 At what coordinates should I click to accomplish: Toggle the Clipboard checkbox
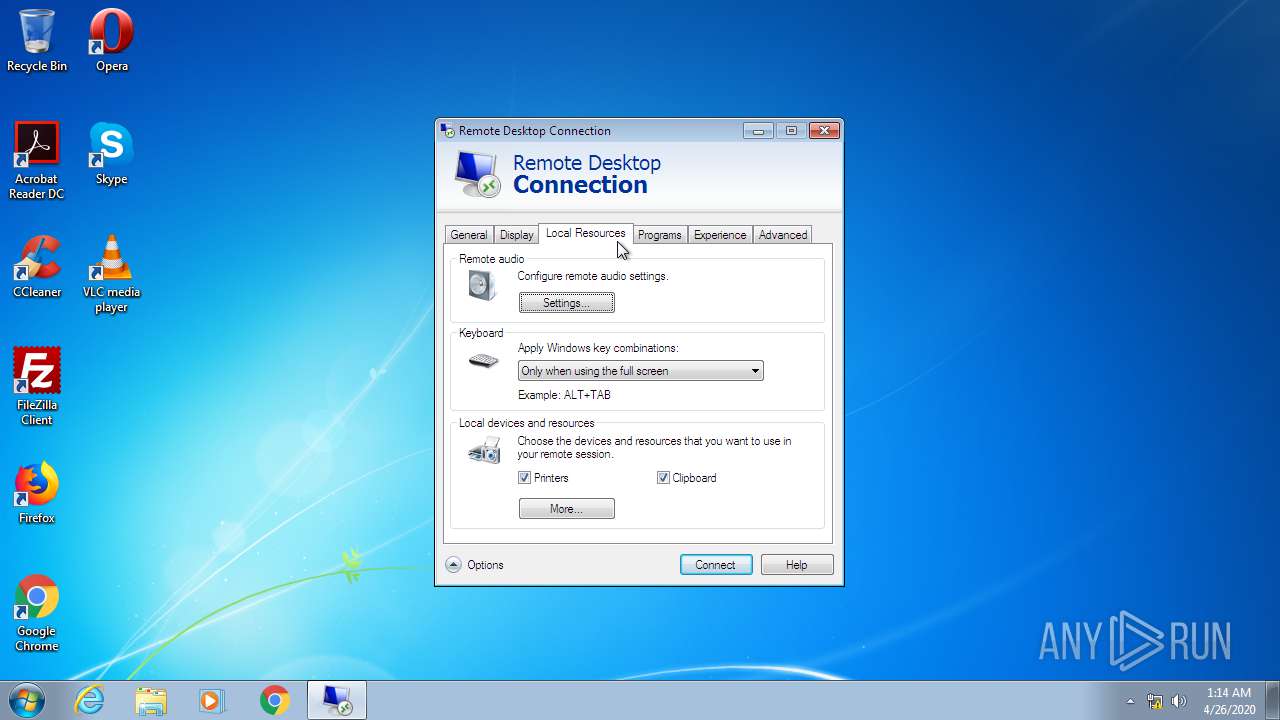pyautogui.click(x=662, y=478)
